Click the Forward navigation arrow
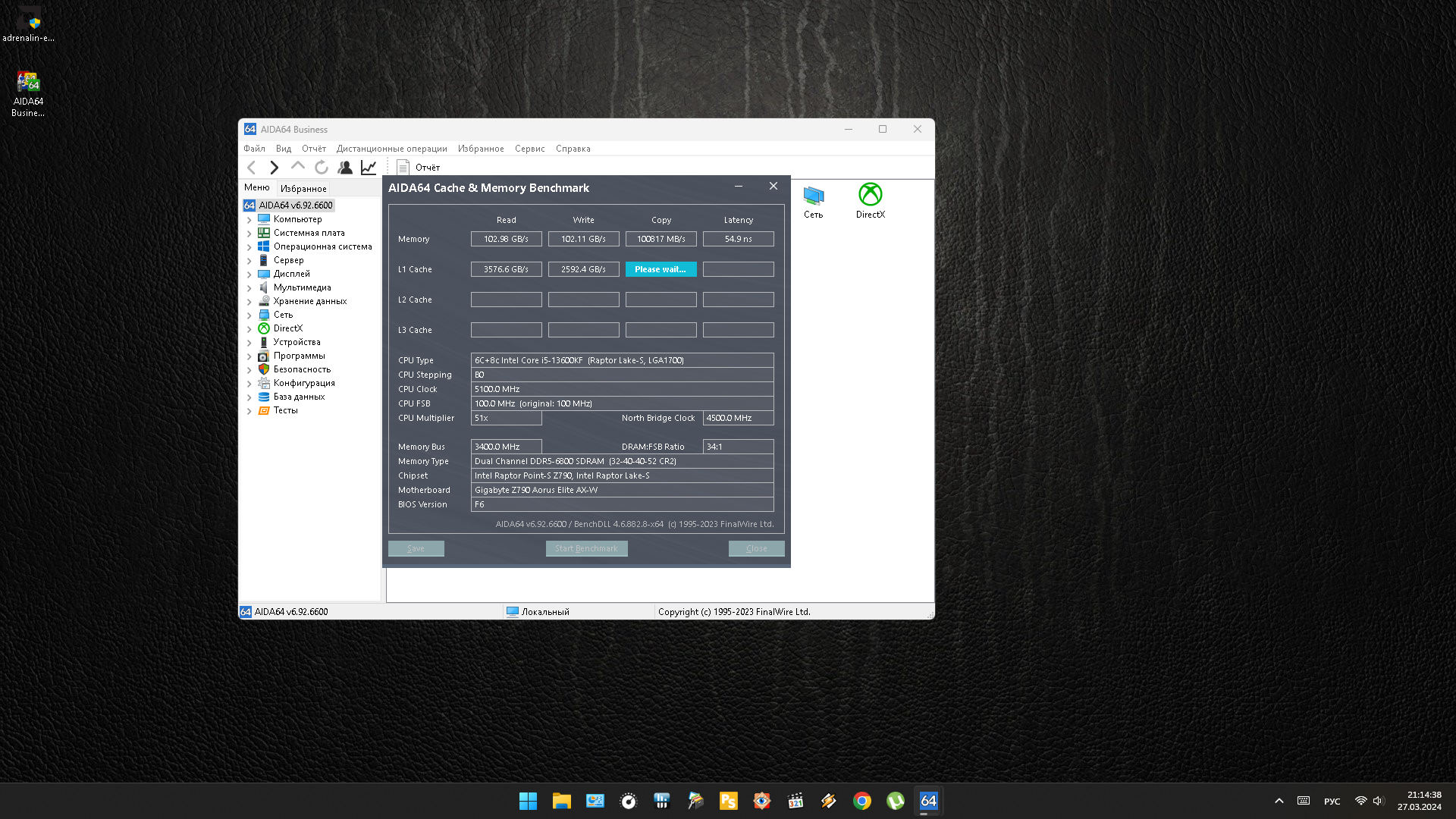 click(275, 168)
